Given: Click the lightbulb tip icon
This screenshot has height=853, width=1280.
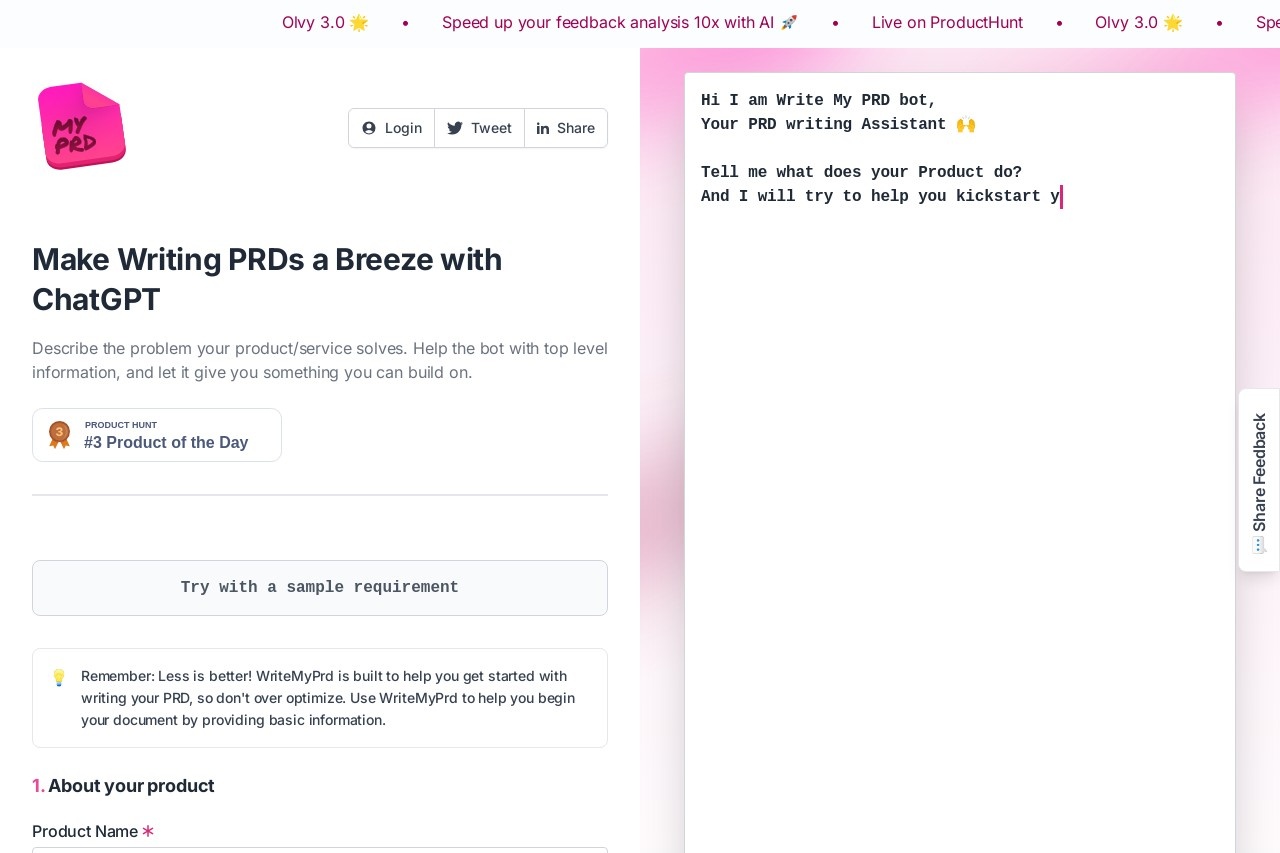Looking at the screenshot, I should (59, 677).
